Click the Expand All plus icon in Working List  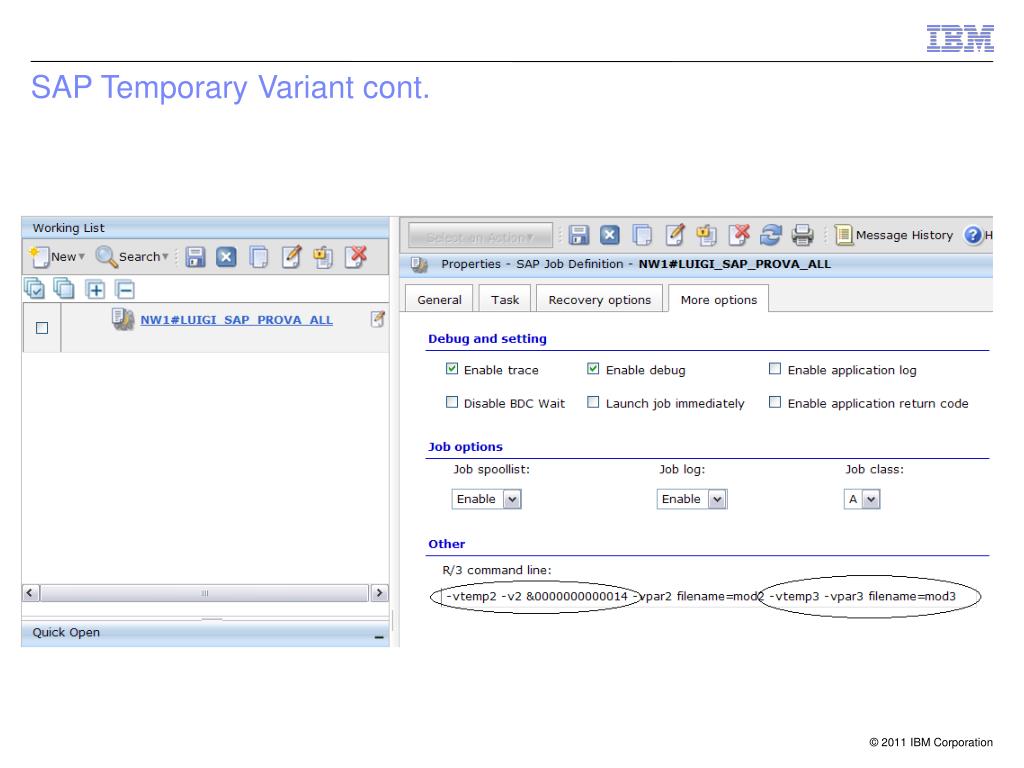click(x=95, y=289)
